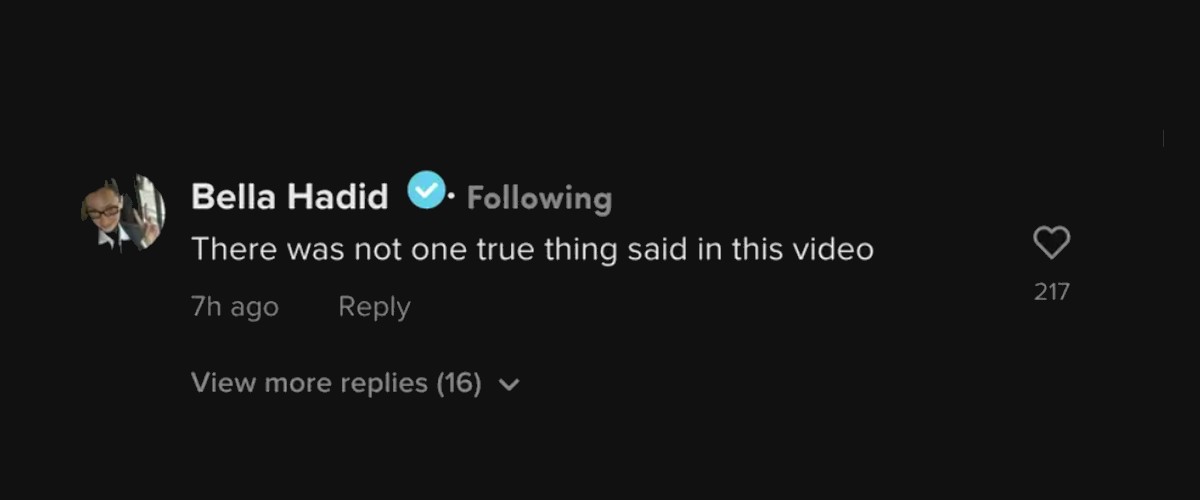Click the chevron next to more replies

pos(509,384)
